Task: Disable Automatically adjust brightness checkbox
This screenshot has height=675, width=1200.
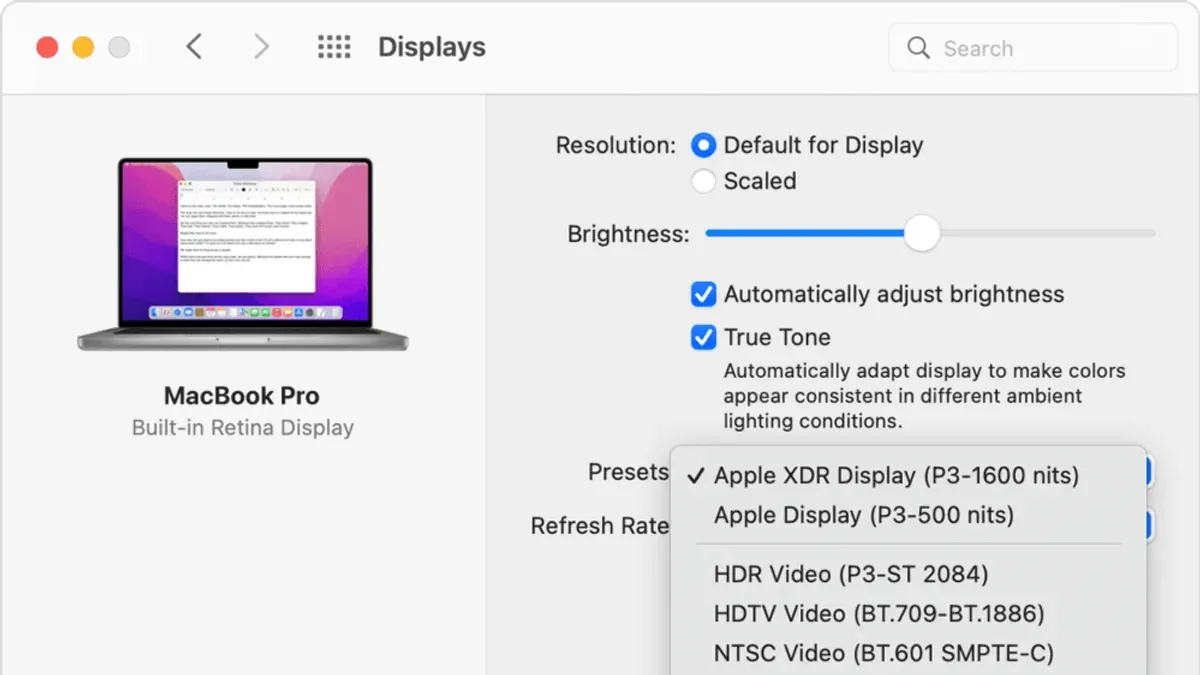Action: (x=704, y=294)
